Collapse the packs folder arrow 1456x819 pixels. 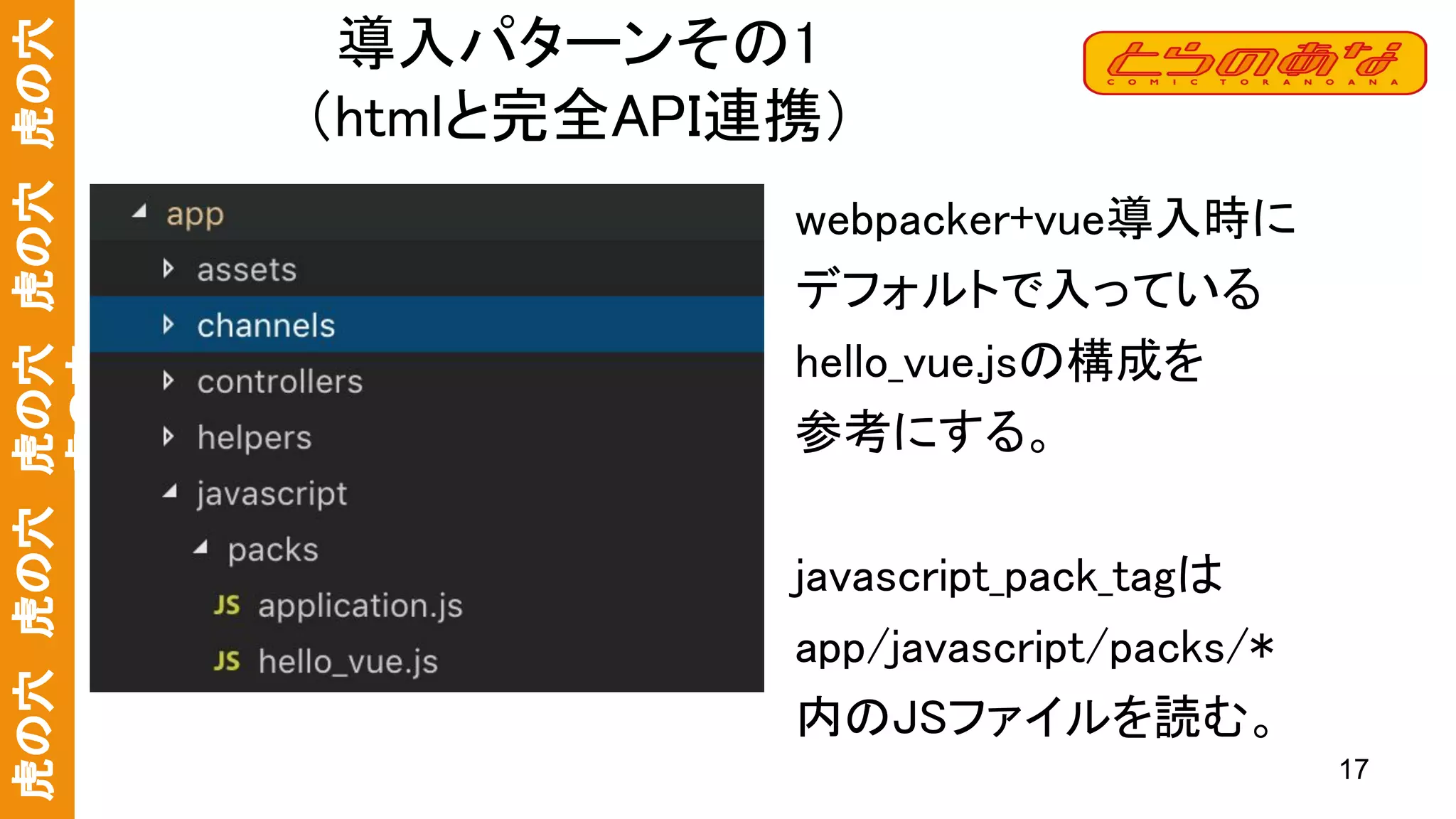[x=200, y=547]
